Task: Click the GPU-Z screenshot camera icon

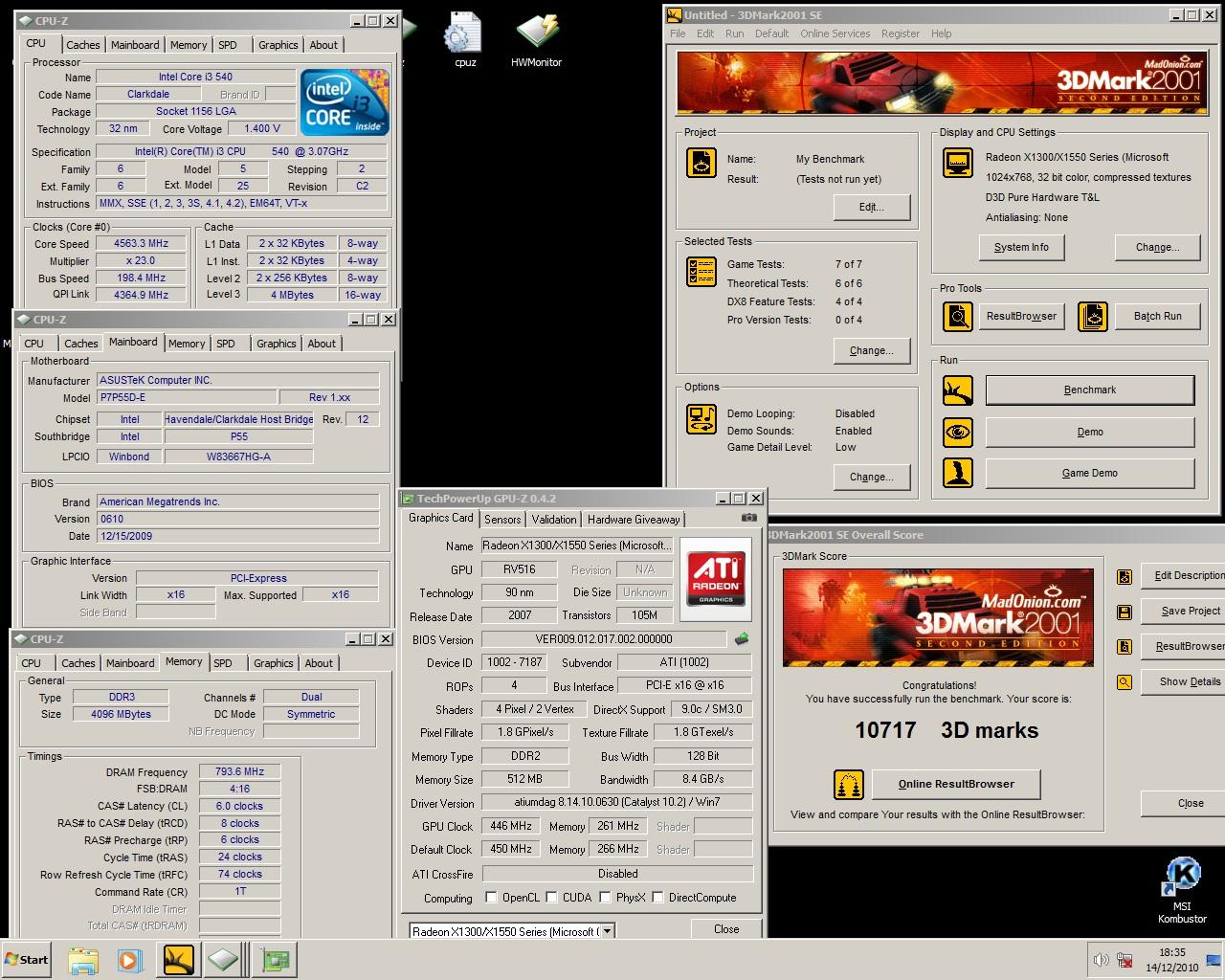Action: pos(749,518)
